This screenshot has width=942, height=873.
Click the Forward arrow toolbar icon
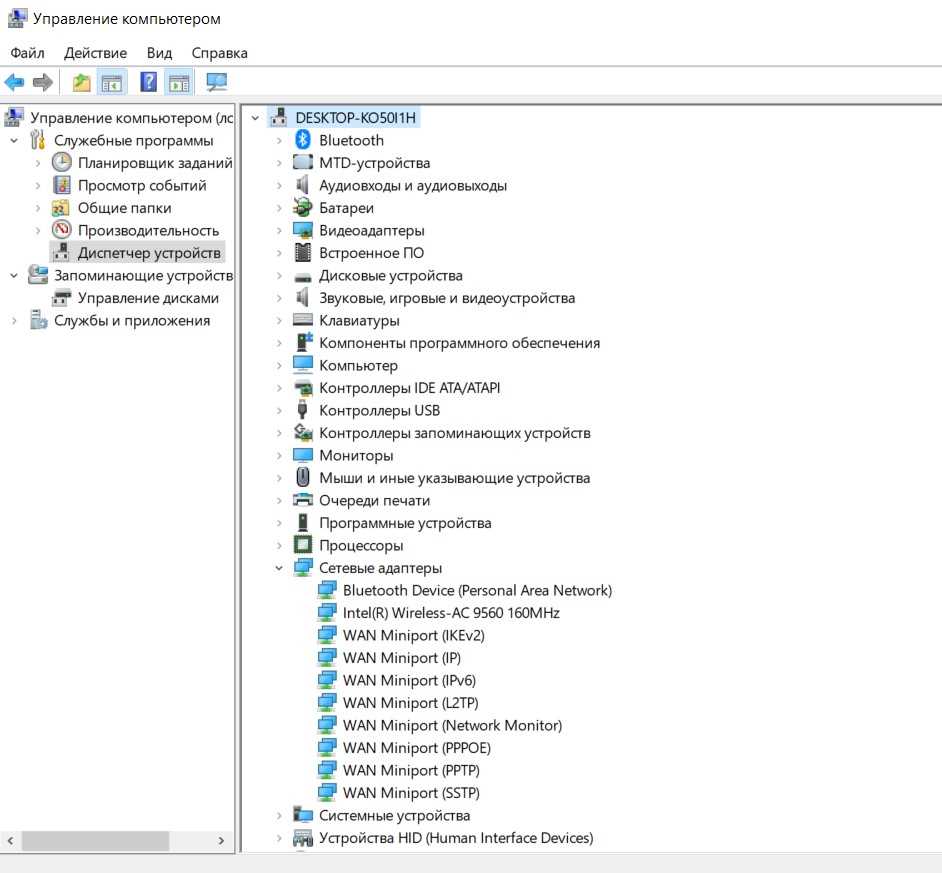click(x=43, y=82)
